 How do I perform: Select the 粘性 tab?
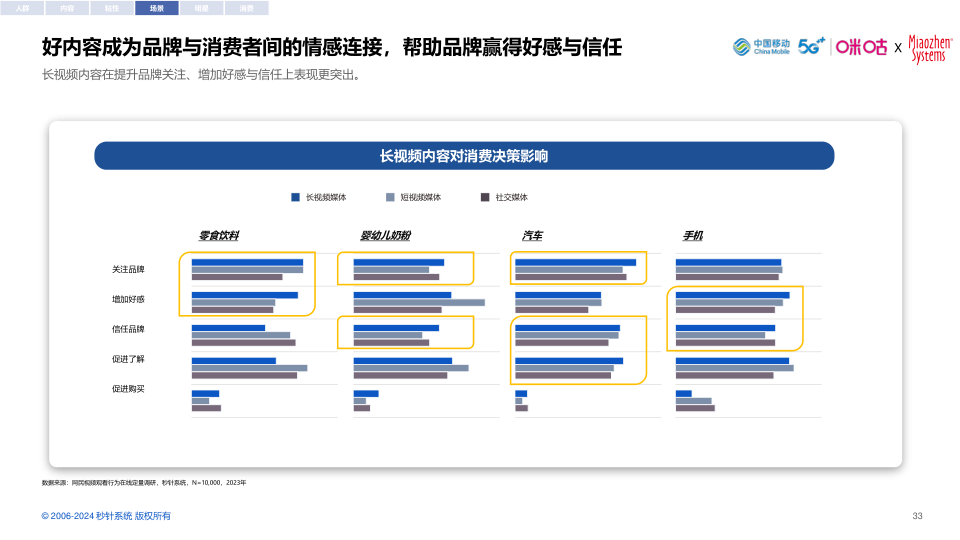click(112, 8)
